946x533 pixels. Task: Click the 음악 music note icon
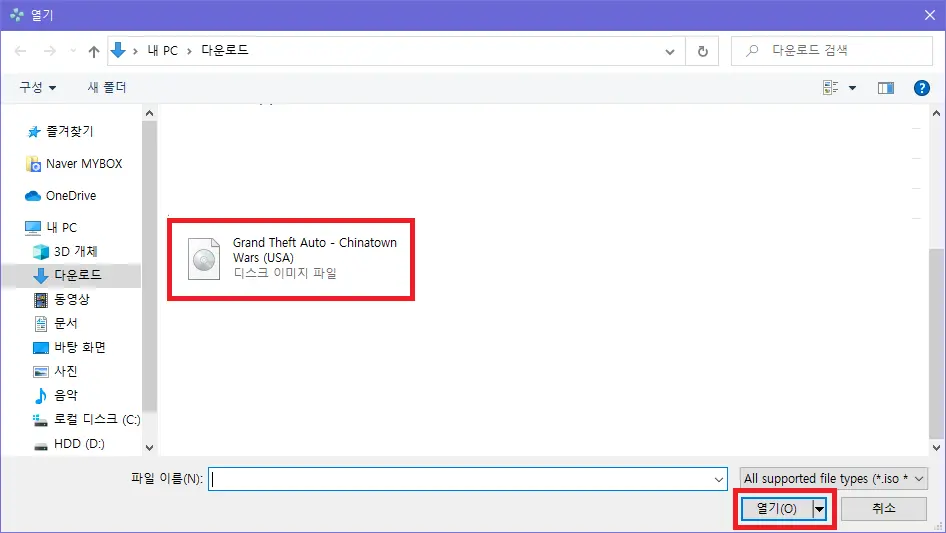pyautogui.click(x=40, y=395)
